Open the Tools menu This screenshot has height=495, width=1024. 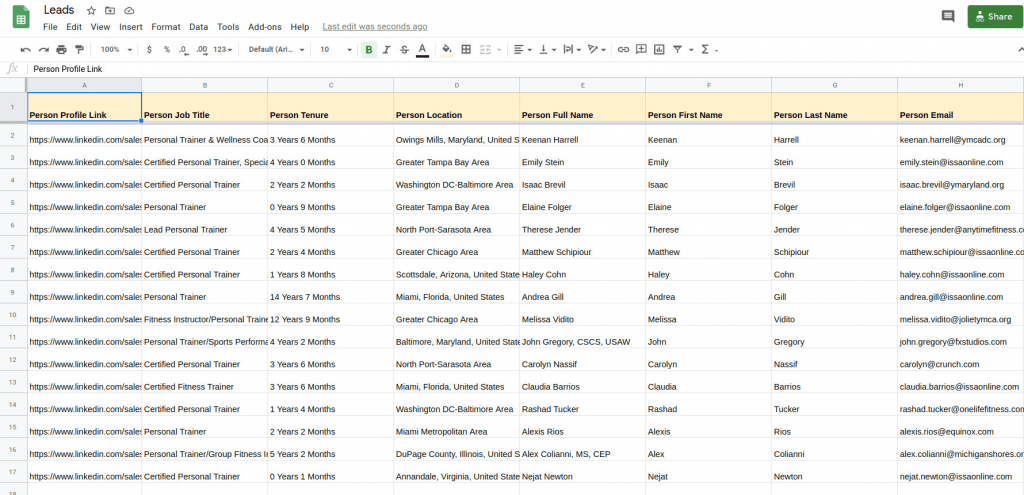coord(228,27)
